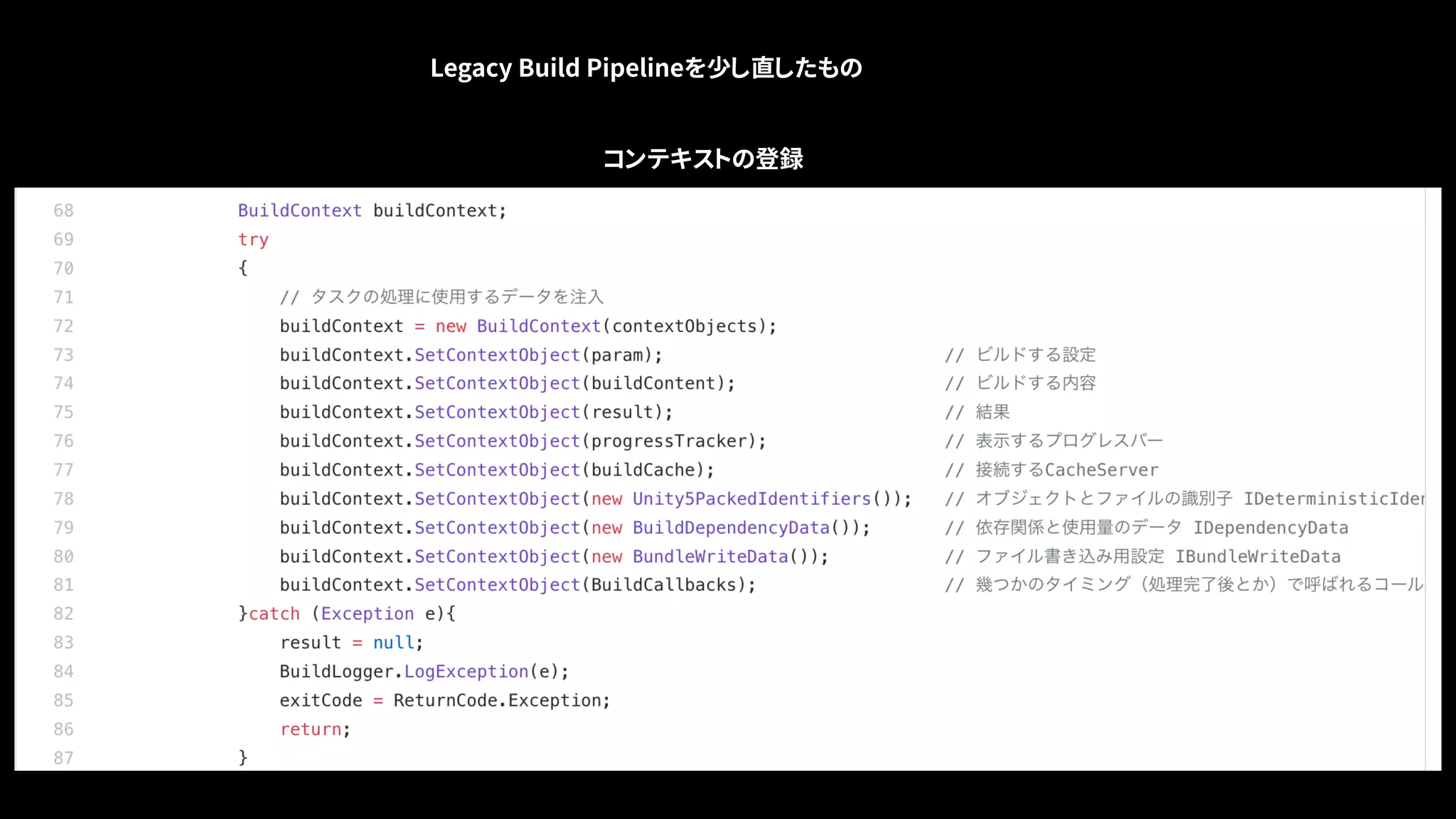Click line number 82
Screen dimensions: 1456x819
point(64,614)
